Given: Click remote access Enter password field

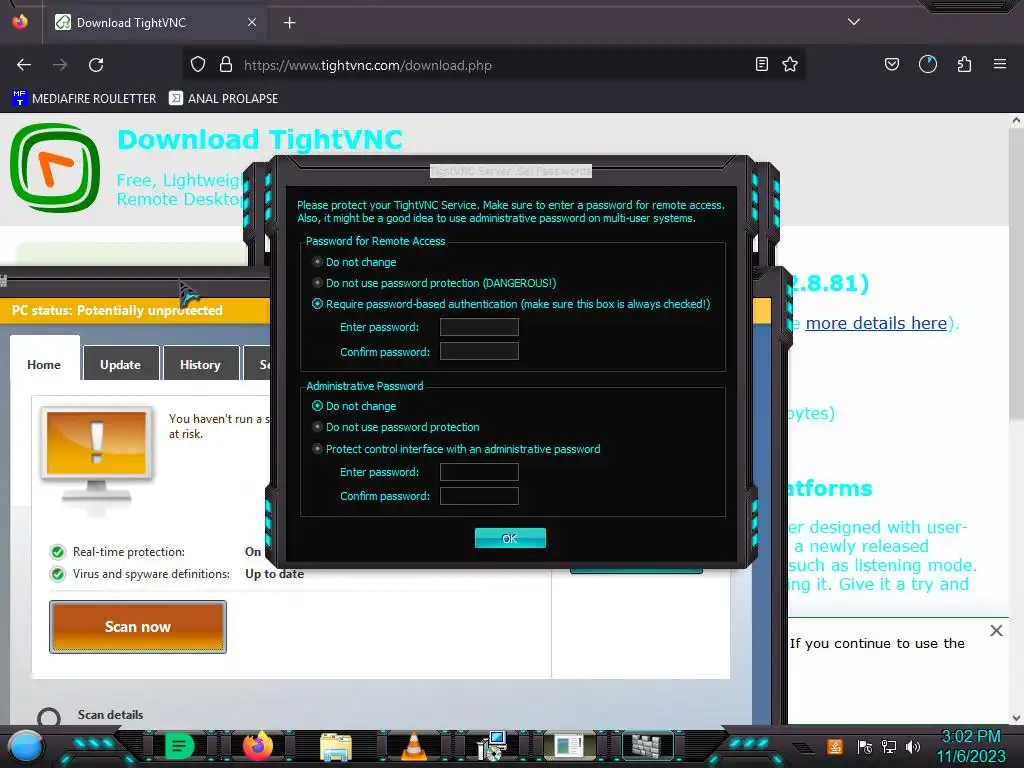Looking at the screenshot, I should pyautogui.click(x=479, y=327).
